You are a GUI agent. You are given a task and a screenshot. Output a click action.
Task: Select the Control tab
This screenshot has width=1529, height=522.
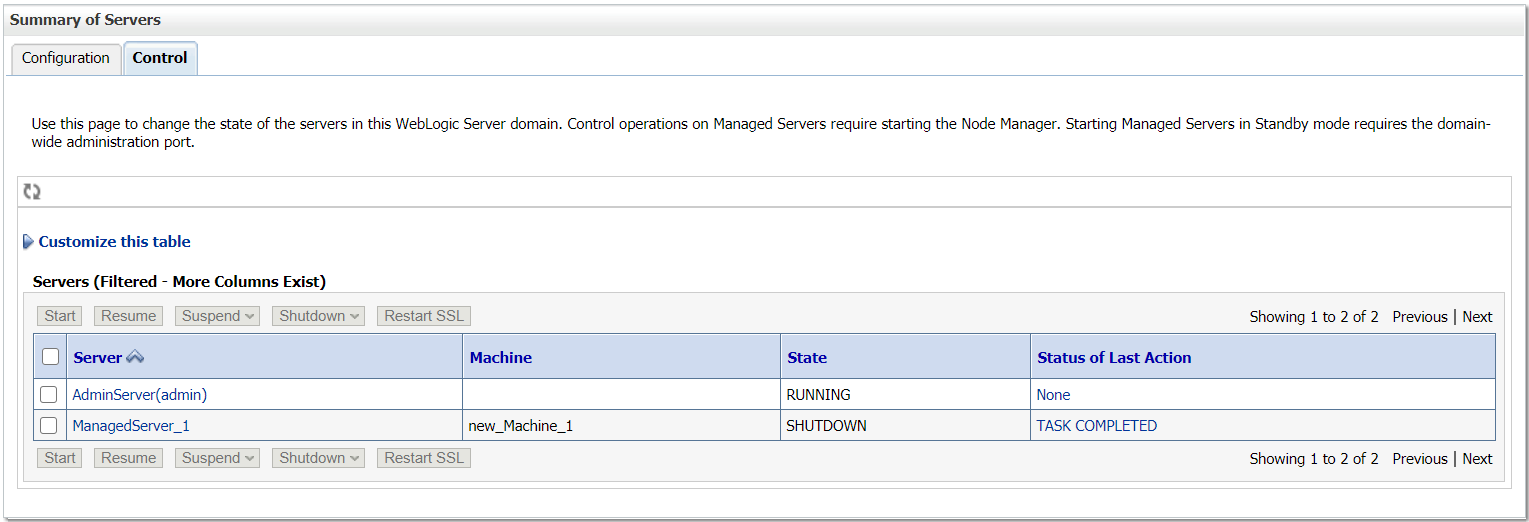[x=160, y=58]
